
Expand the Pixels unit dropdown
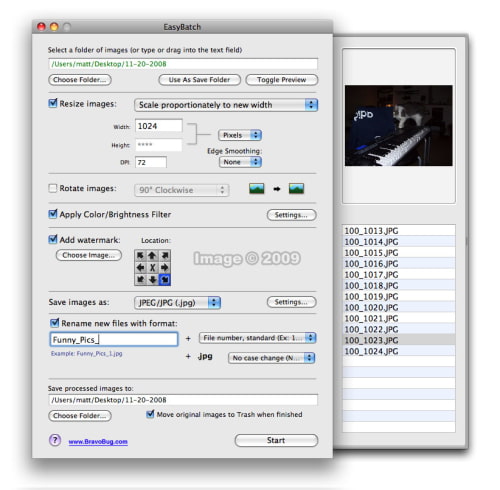pyautogui.click(x=240, y=135)
